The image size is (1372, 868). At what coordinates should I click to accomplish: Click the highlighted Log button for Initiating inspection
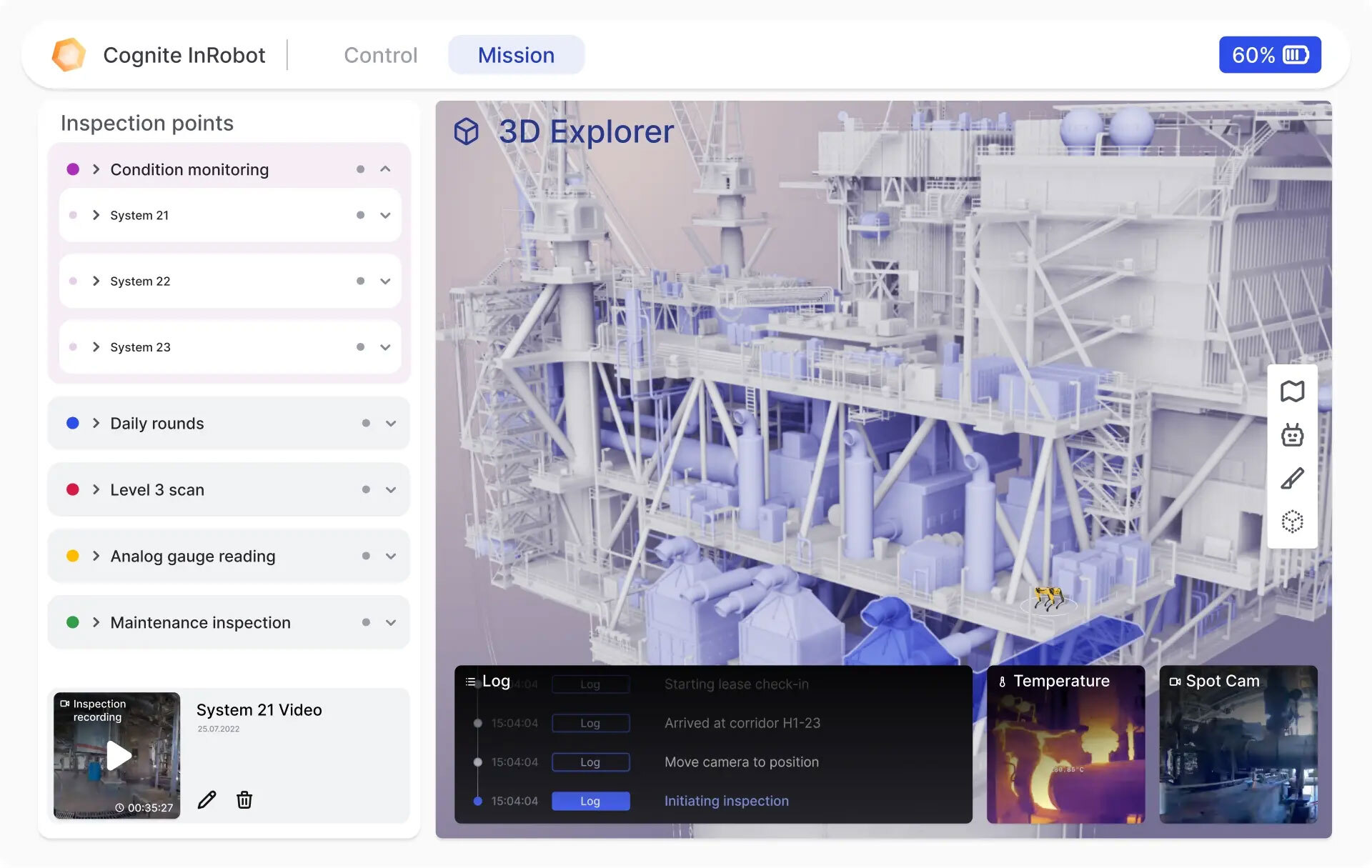click(x=590, y=801)
